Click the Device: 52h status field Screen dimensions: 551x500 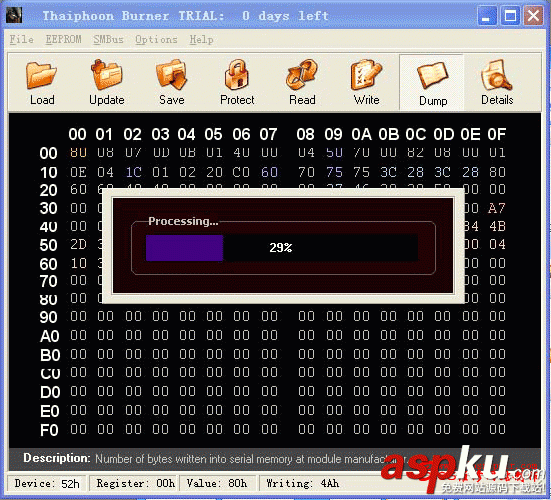(47, 483)
